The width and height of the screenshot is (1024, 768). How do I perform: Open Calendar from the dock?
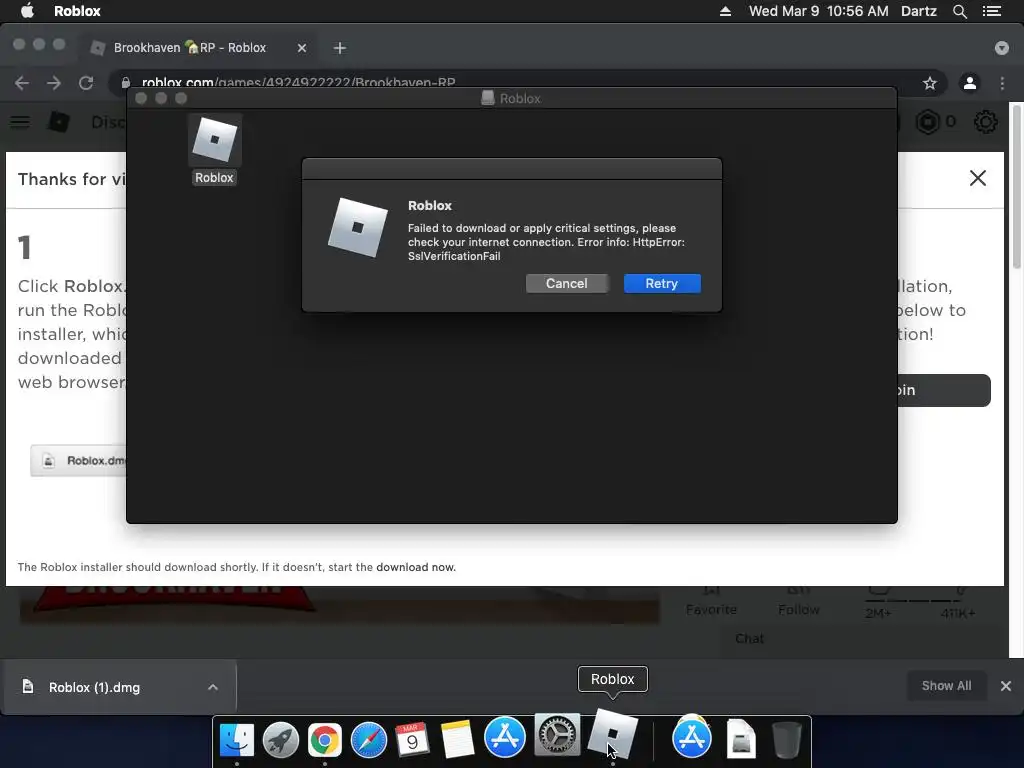coord(413,739)
